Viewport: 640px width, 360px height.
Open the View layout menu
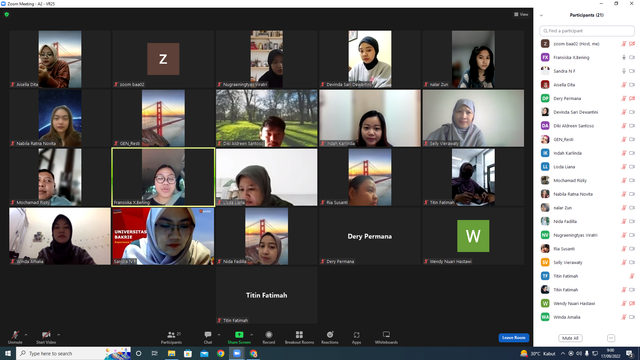point(521,14)
